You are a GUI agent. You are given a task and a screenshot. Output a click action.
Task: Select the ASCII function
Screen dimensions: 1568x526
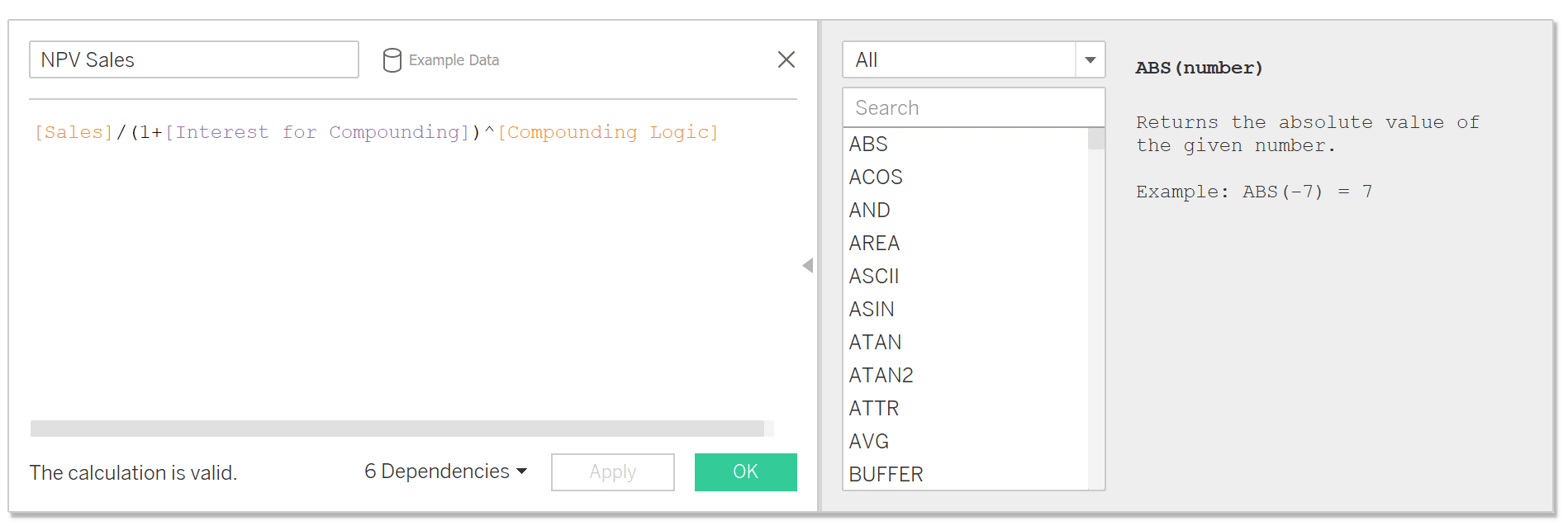(x=874, y=277)
